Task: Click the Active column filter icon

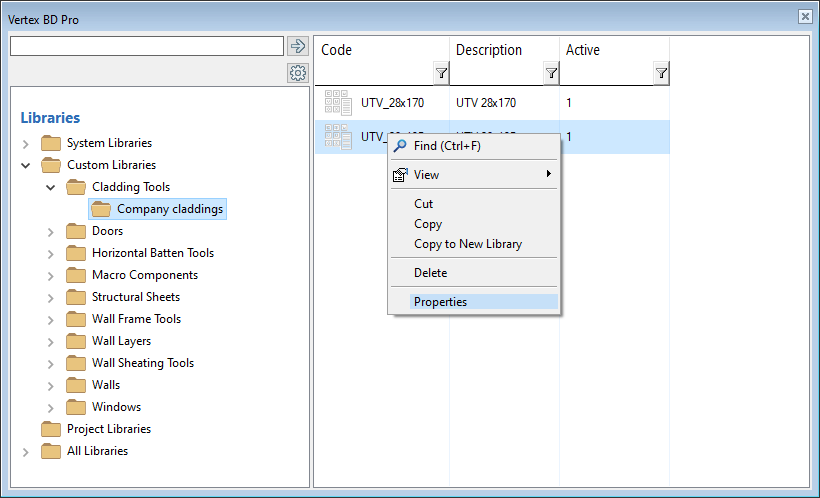Action: pyautogui.click(x=661, y=73)
